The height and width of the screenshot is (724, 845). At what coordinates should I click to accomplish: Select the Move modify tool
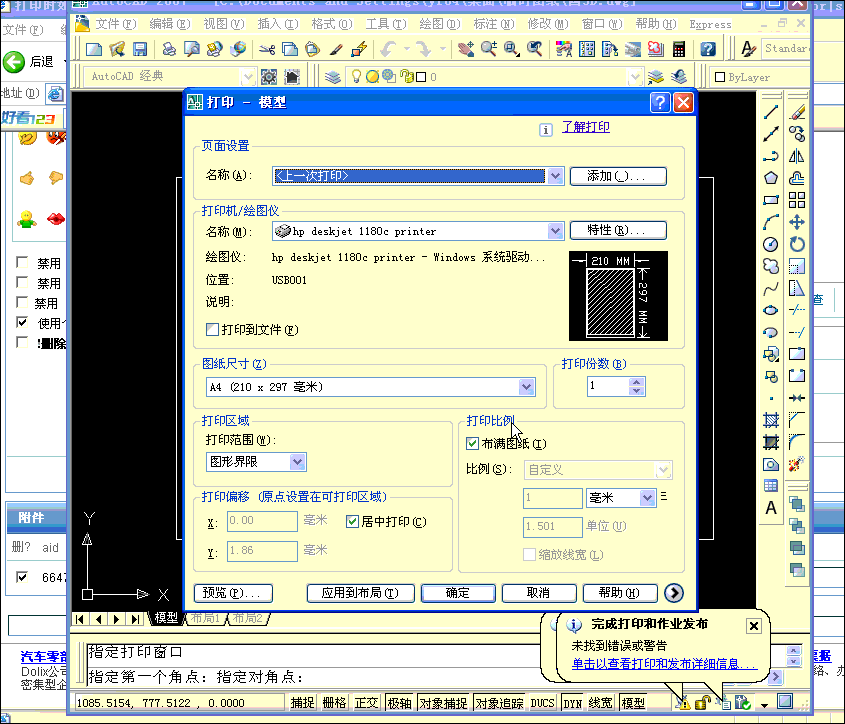795,223
